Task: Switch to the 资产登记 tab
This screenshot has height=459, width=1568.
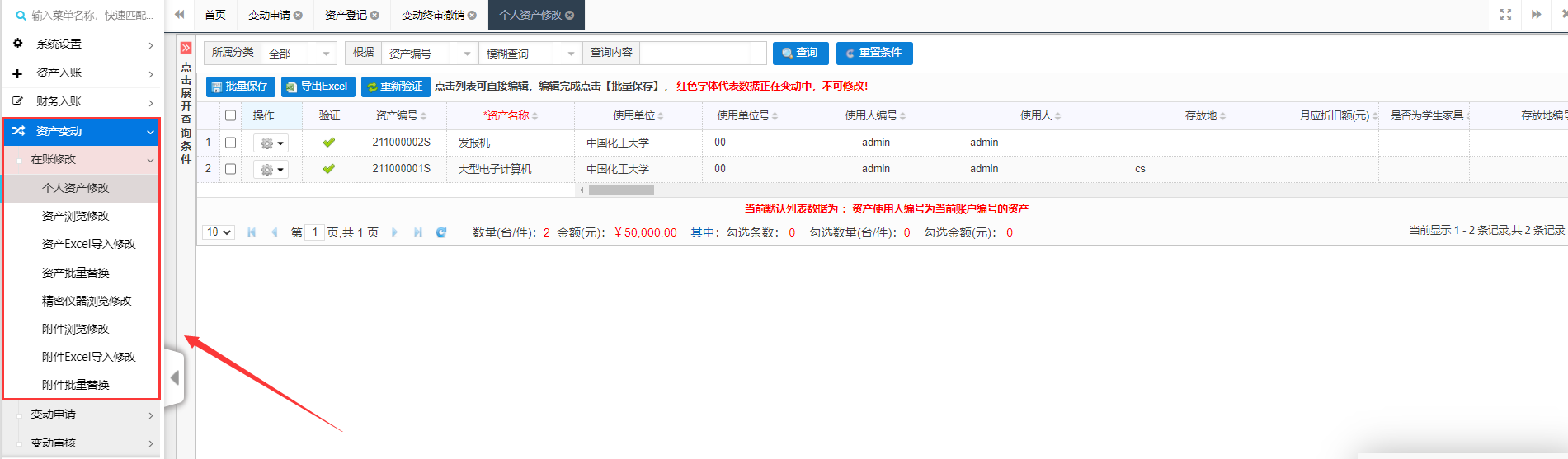Action: point(346,15)
